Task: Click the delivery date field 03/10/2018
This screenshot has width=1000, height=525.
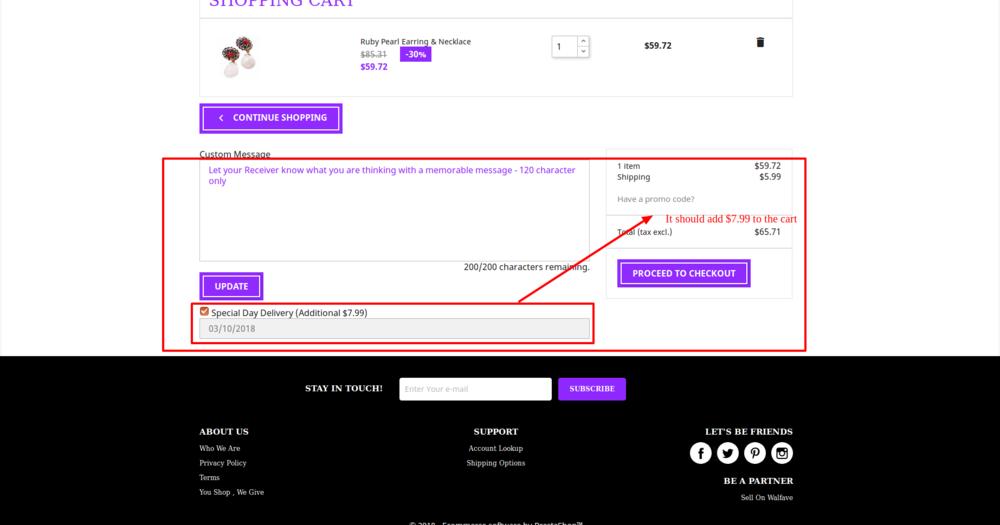Action: click(394, 329)
